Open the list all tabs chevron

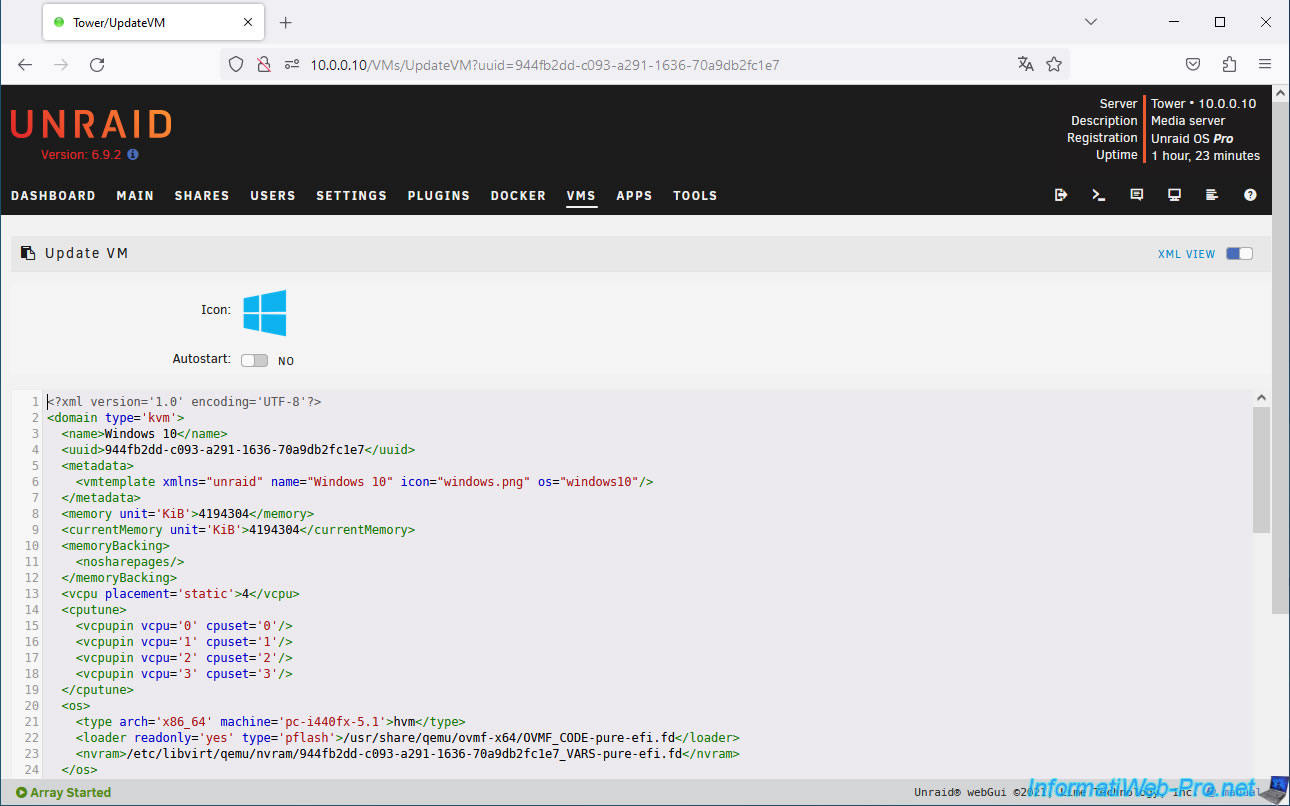pyautogui.click(x=1091, y=21)
